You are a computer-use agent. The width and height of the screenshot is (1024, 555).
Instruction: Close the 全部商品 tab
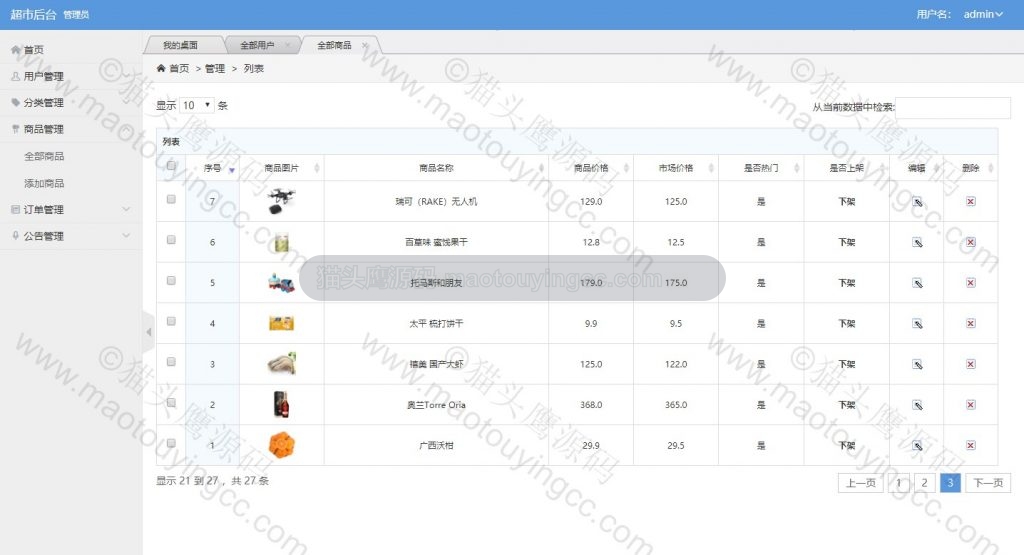[364, 45]
